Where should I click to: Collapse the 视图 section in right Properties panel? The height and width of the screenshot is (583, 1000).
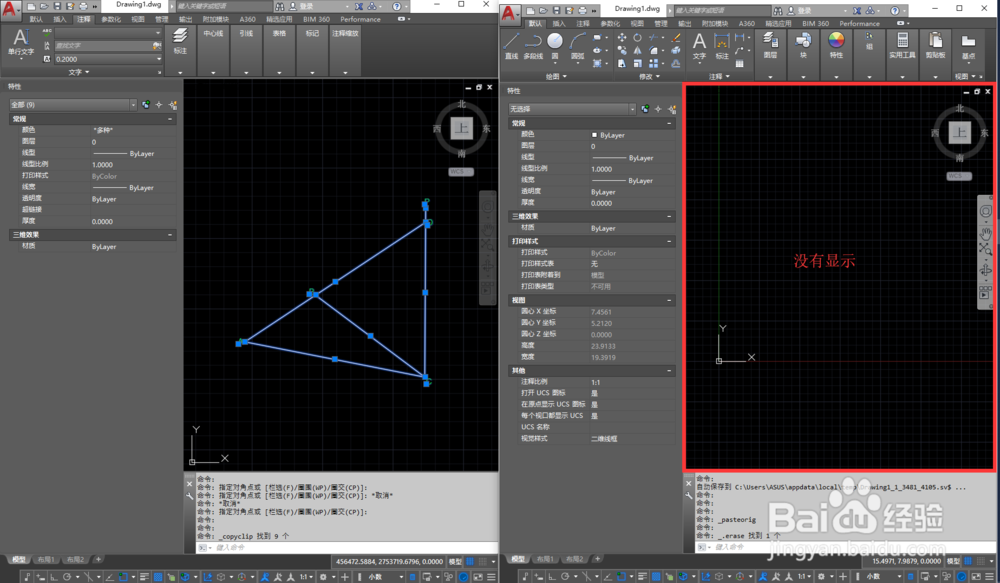669,300
